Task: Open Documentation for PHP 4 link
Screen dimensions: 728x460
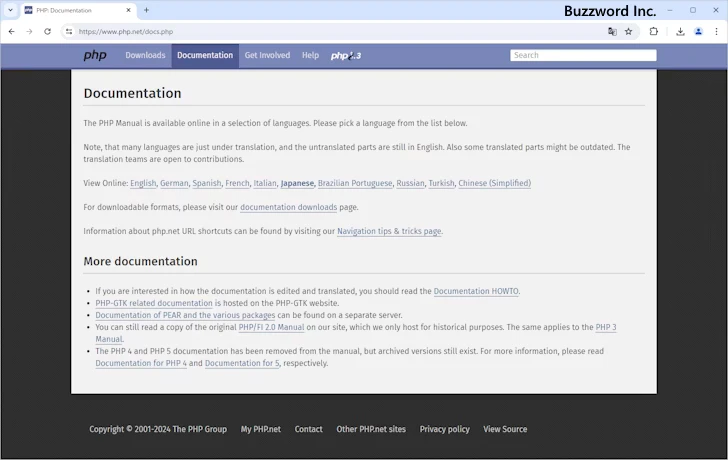Action: 141,363
